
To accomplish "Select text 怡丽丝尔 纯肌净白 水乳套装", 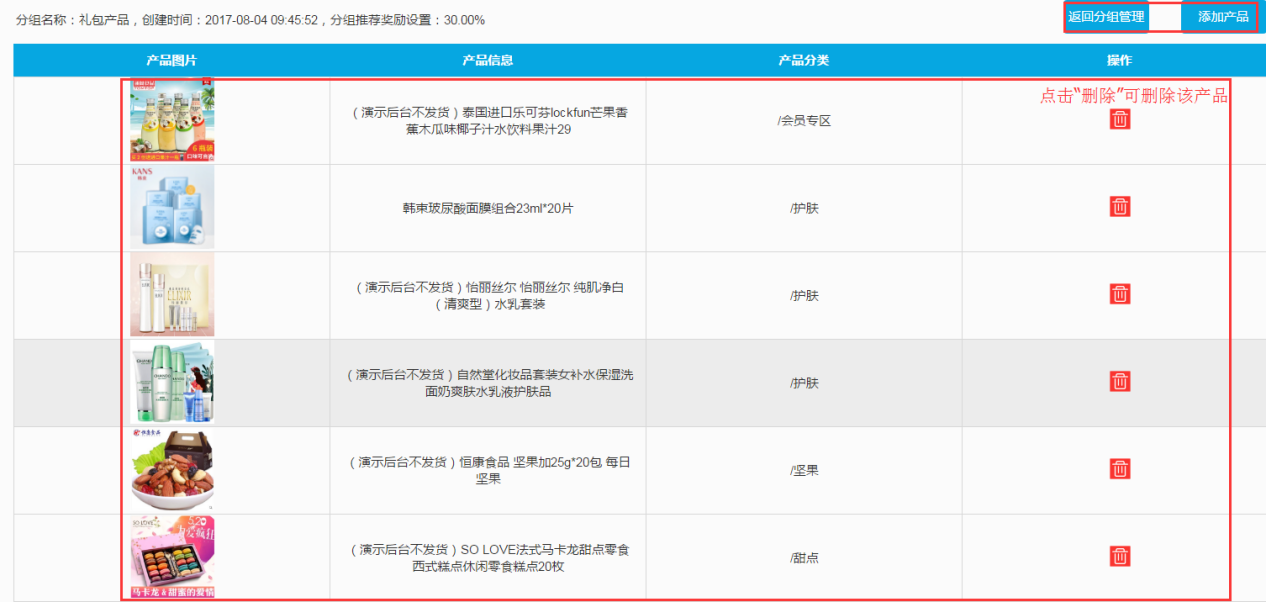I will coord(488,295).
